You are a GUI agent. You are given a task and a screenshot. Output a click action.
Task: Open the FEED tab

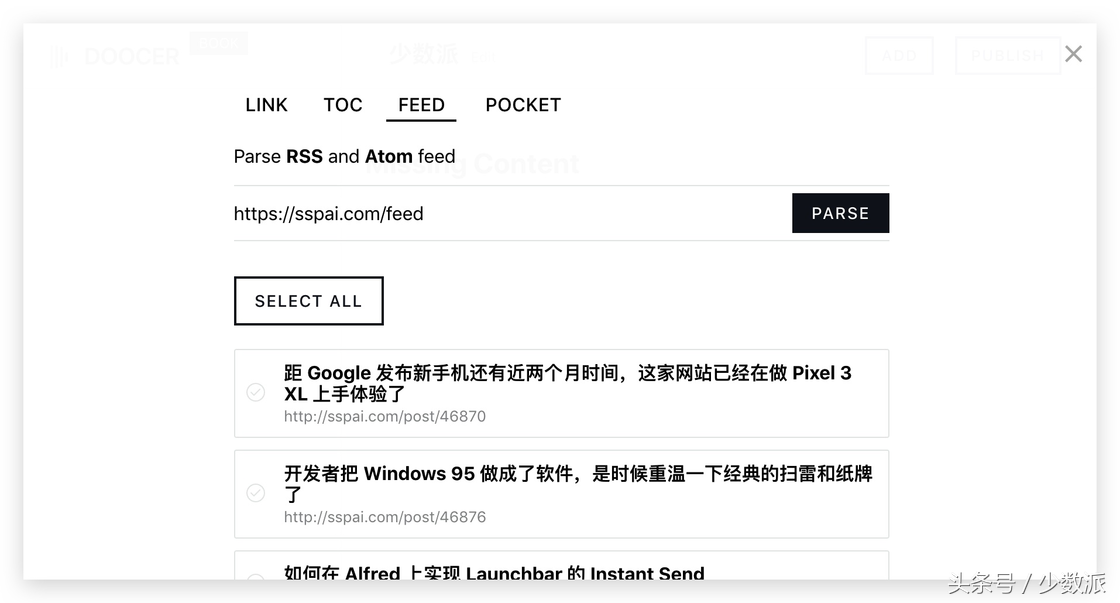[421, 105]
